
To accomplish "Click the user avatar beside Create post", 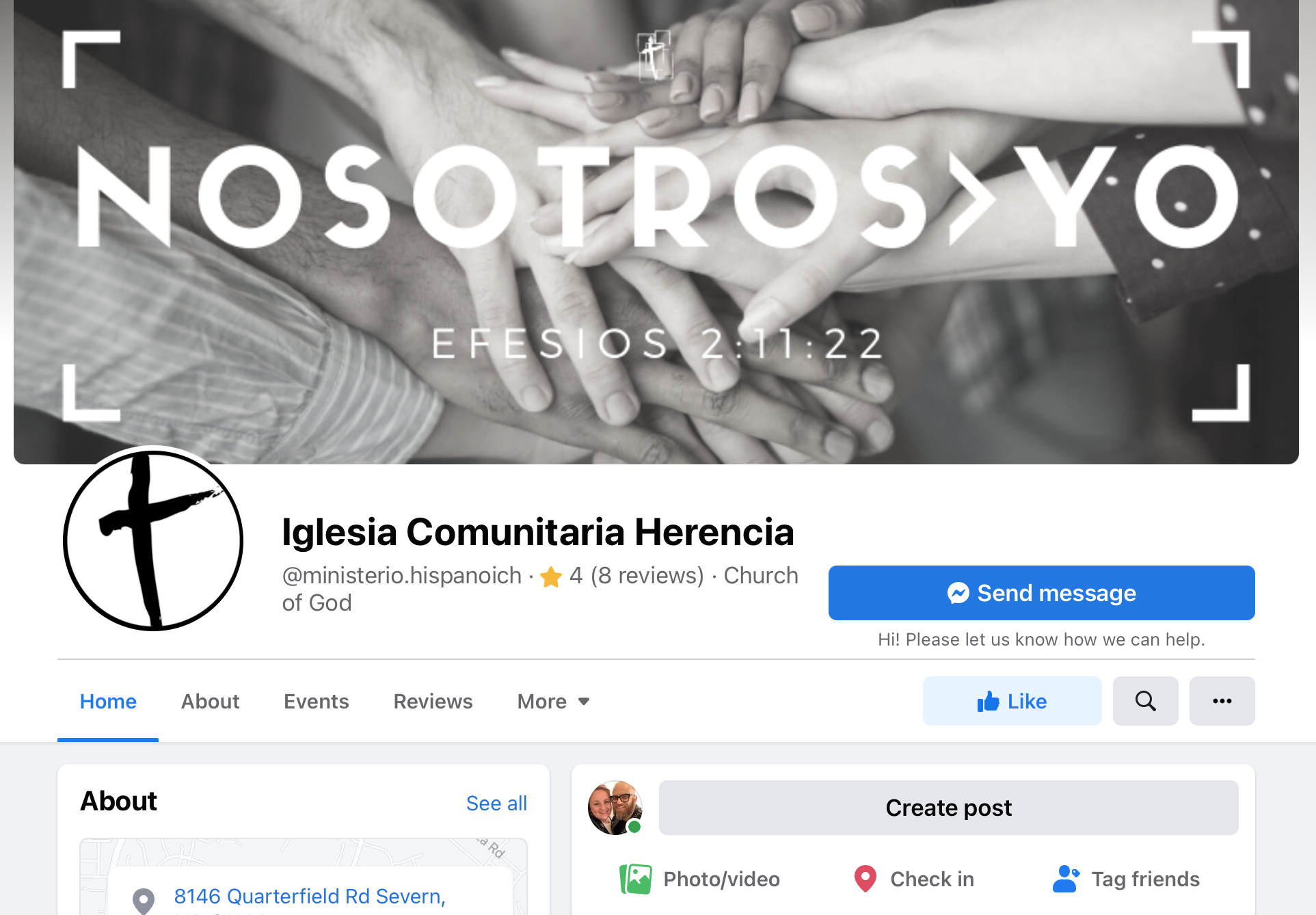I will click(x=615, y=808).
